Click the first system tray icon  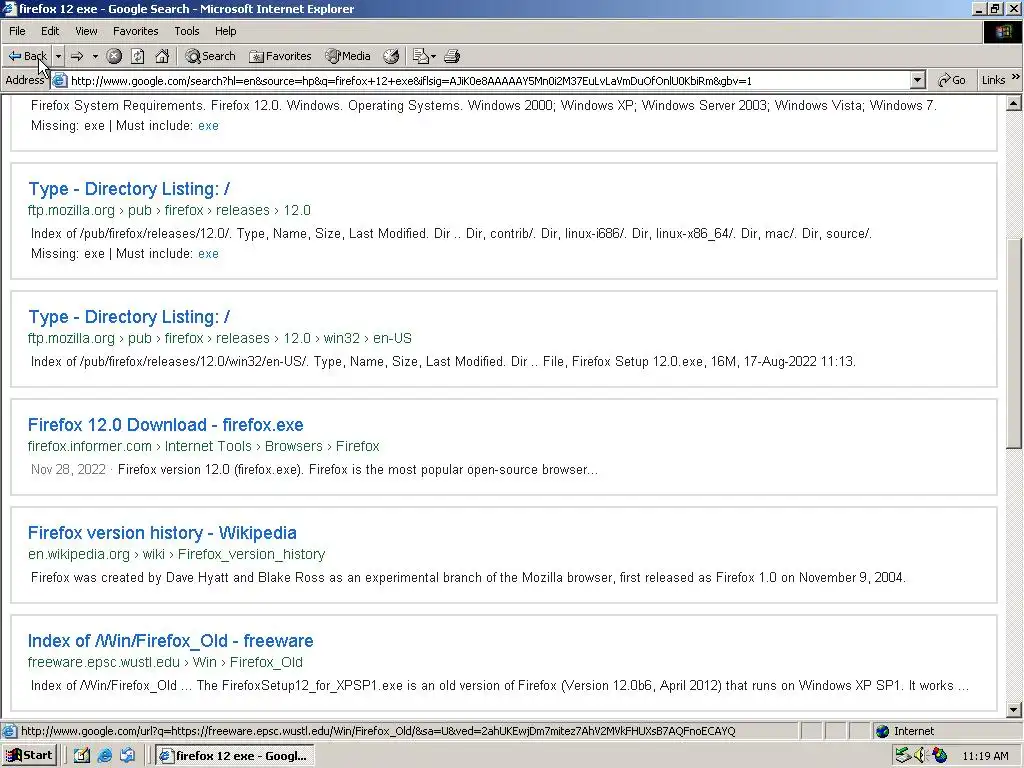(x=903, y=756)
